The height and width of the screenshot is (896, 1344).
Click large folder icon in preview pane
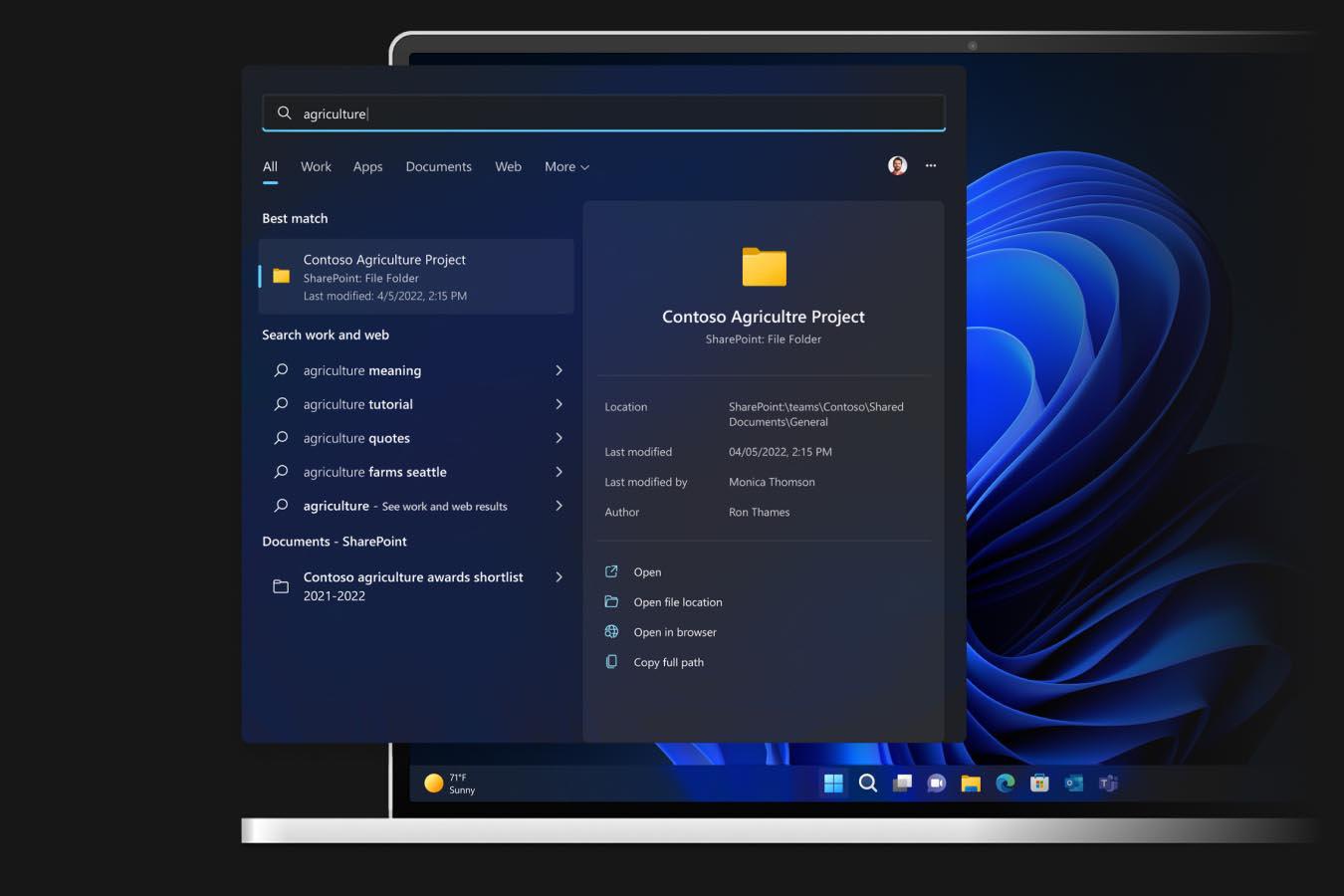(764, 267)
